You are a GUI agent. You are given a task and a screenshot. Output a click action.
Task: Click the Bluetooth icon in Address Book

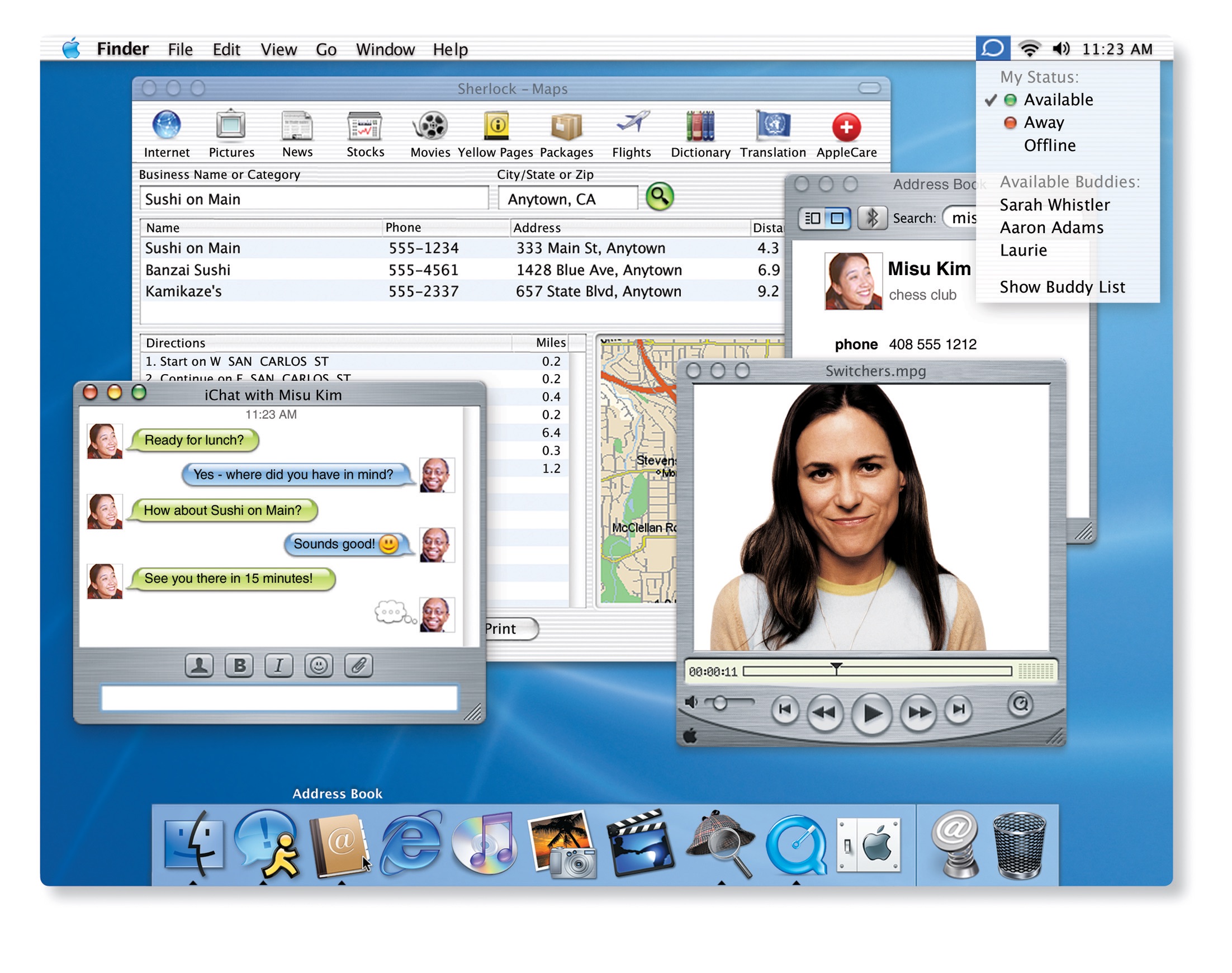873,218
